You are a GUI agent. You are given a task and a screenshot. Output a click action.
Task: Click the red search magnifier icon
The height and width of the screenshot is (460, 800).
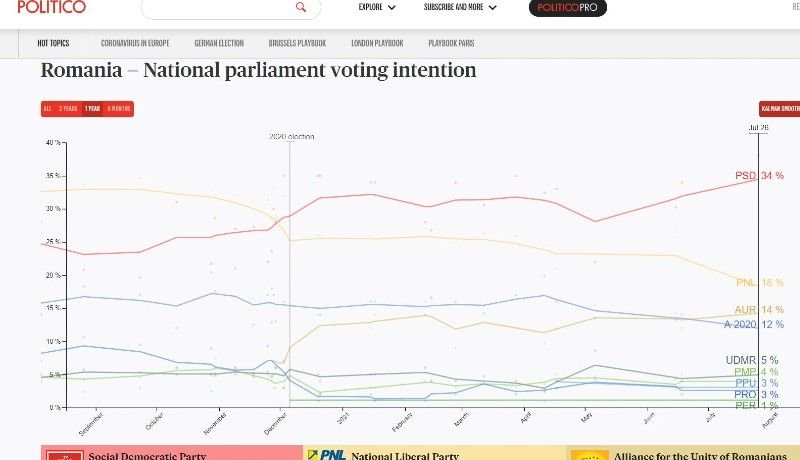pyautogui.click(x=301, y=7)
